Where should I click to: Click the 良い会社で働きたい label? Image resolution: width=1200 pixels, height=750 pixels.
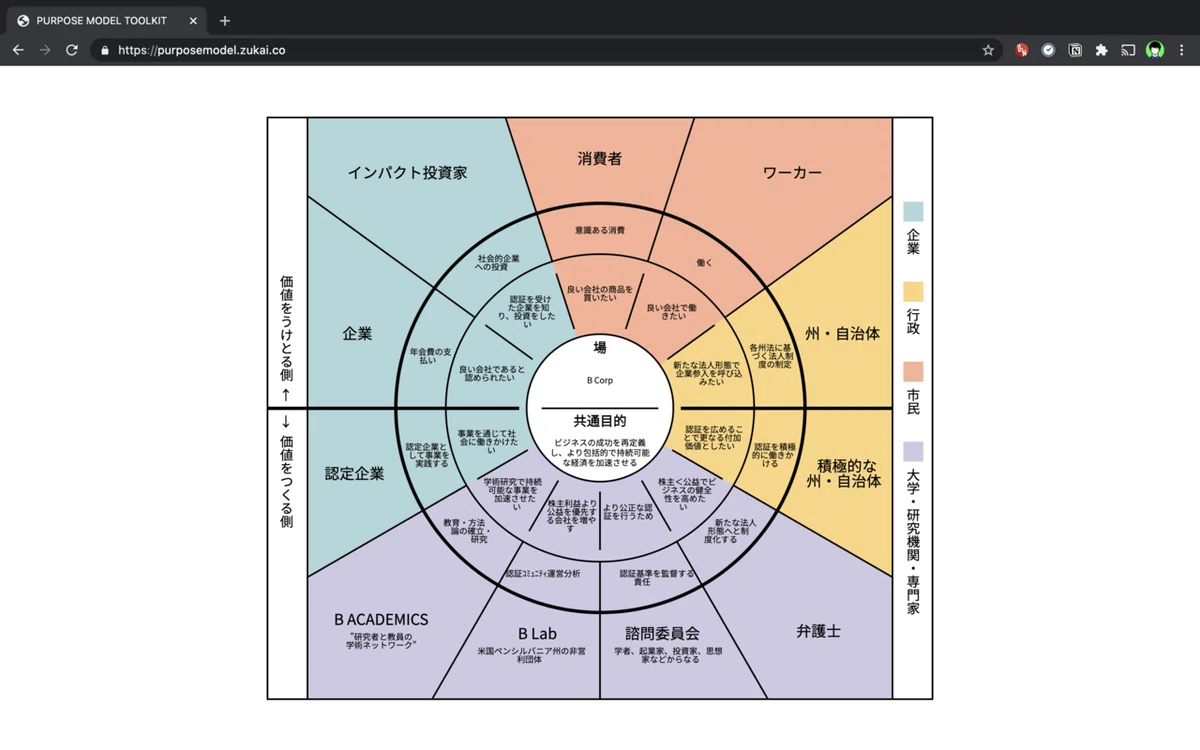point(672,311)
